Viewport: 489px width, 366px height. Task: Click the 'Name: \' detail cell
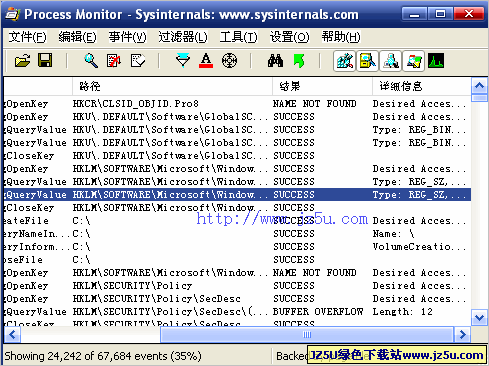[393, 234]
